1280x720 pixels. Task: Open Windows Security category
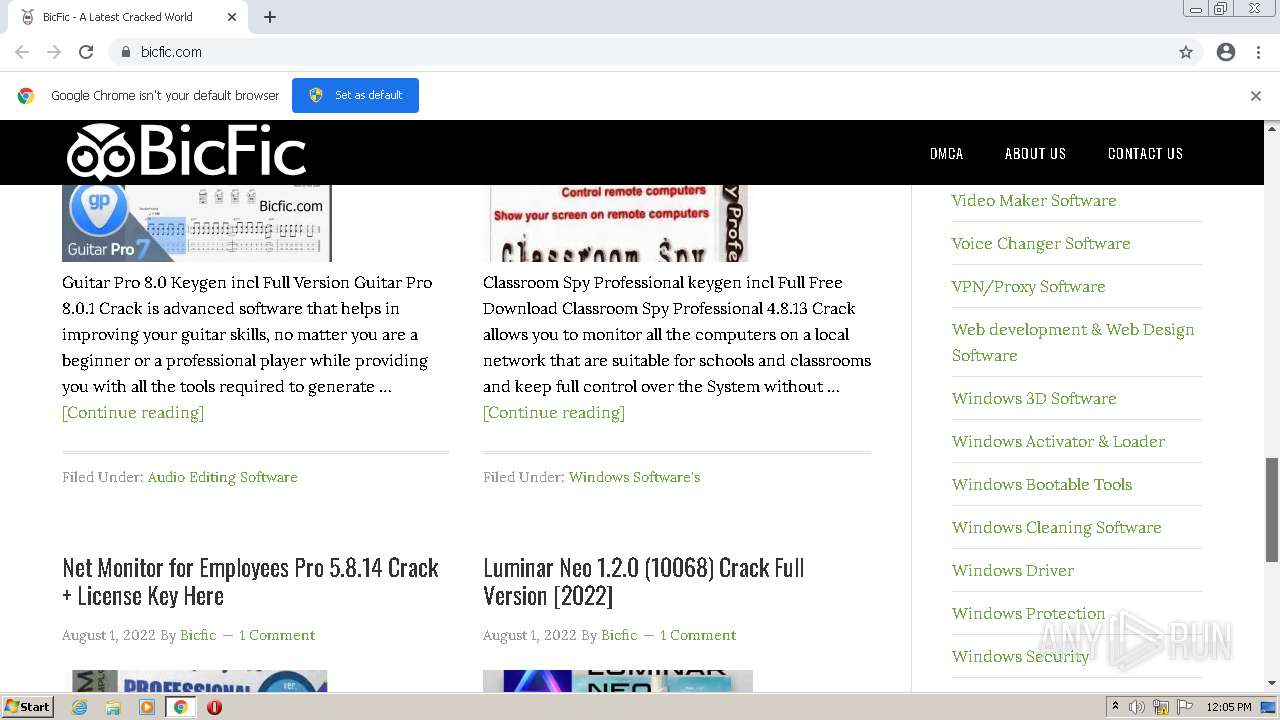pyautogui.click(x=1020, y=656)
